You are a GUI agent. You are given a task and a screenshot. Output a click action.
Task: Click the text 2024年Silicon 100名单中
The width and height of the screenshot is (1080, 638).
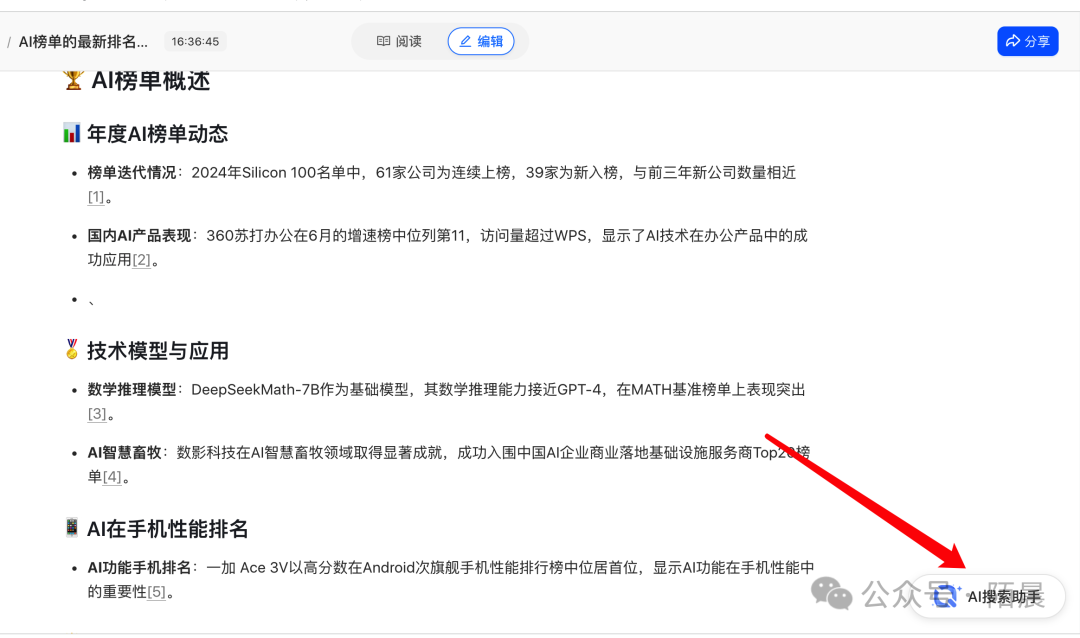click(x=276, y=172)
